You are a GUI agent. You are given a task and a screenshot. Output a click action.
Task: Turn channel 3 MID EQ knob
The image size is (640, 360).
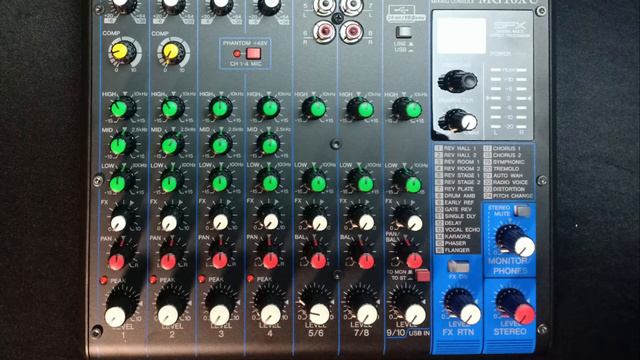[x=221, y=145]
